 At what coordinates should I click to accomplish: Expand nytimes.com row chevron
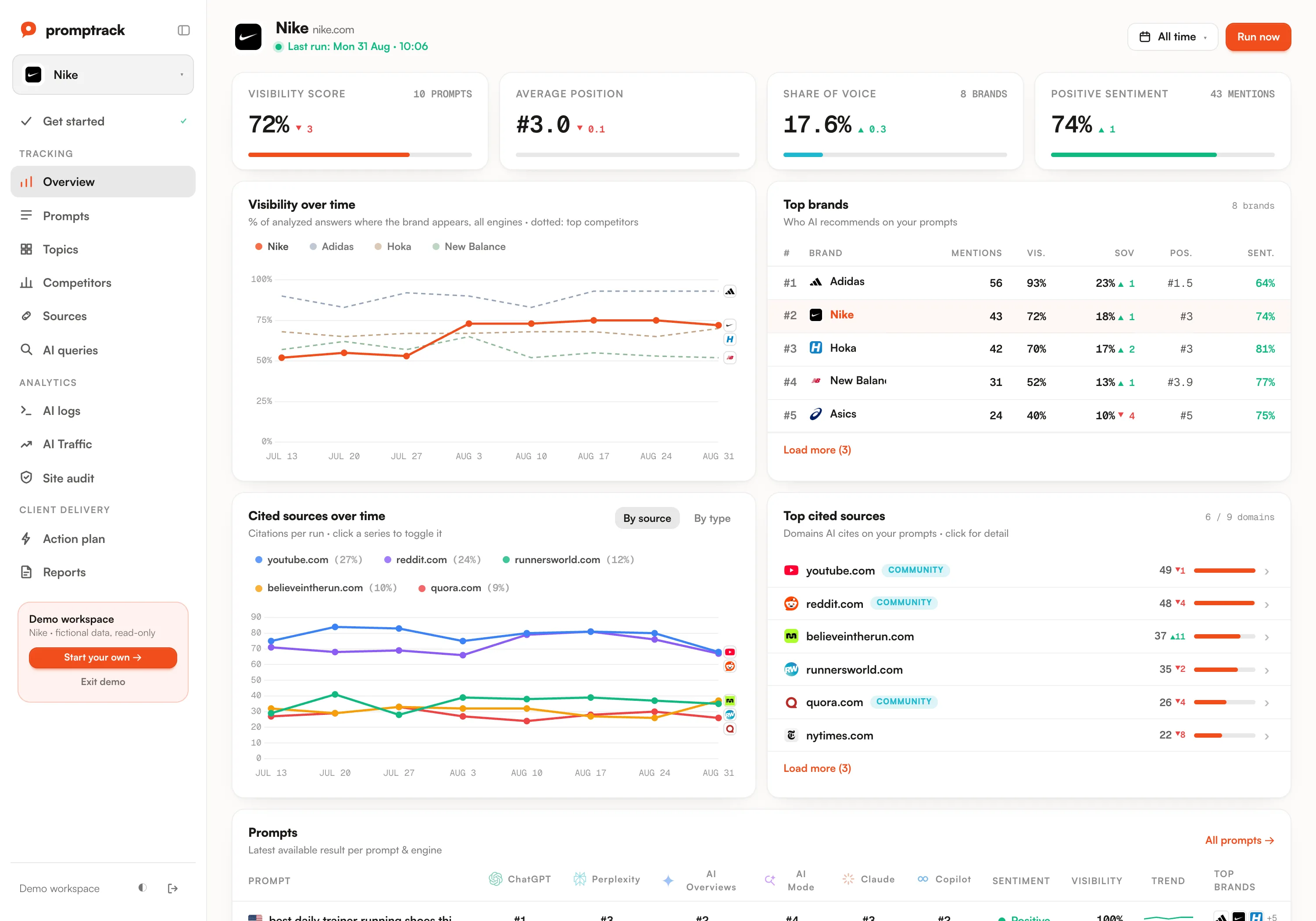(x=1266, y=736)
